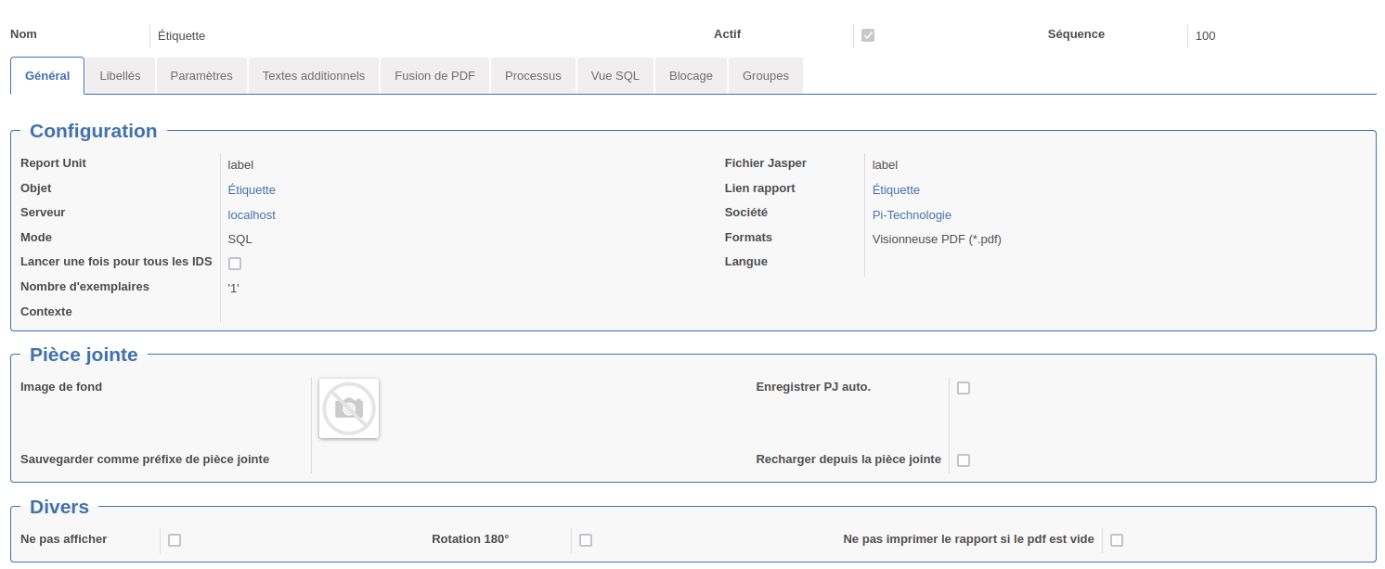Screen dimensions: 1385x569
Task: Open the Blocage tab
Action: [691, 76]
